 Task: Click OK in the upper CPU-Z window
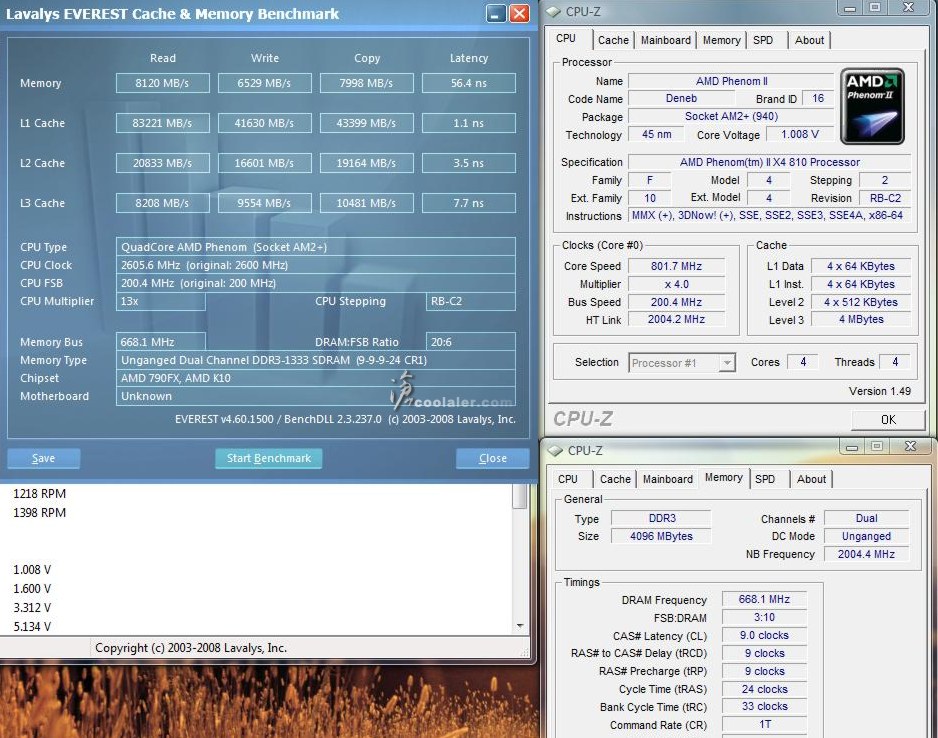click(x=888, y=420)
